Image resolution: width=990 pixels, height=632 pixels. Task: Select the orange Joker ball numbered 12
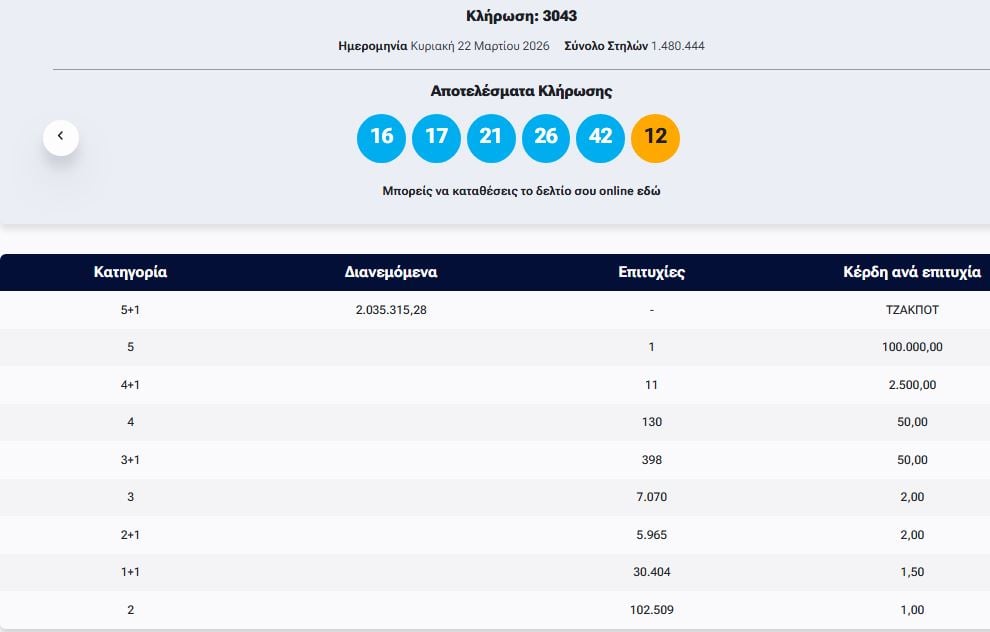click(x=655, y=137)
